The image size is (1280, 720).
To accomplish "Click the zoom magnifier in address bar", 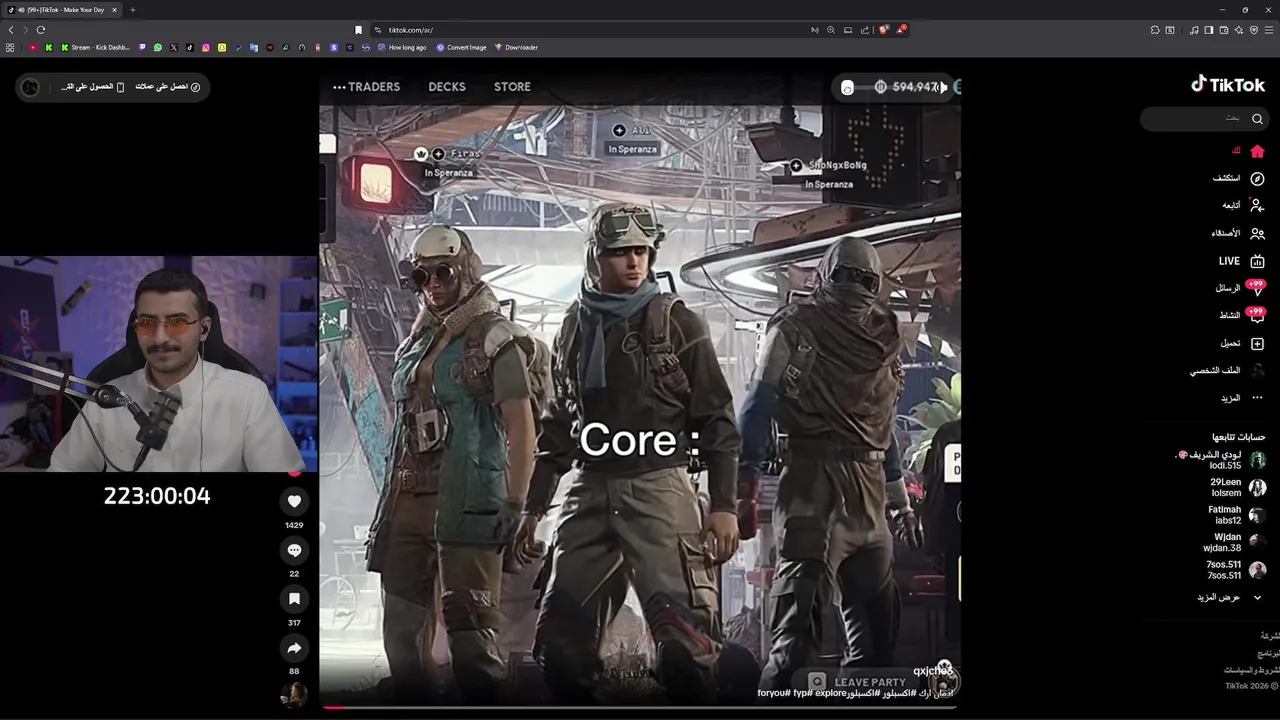I will 830,30.
